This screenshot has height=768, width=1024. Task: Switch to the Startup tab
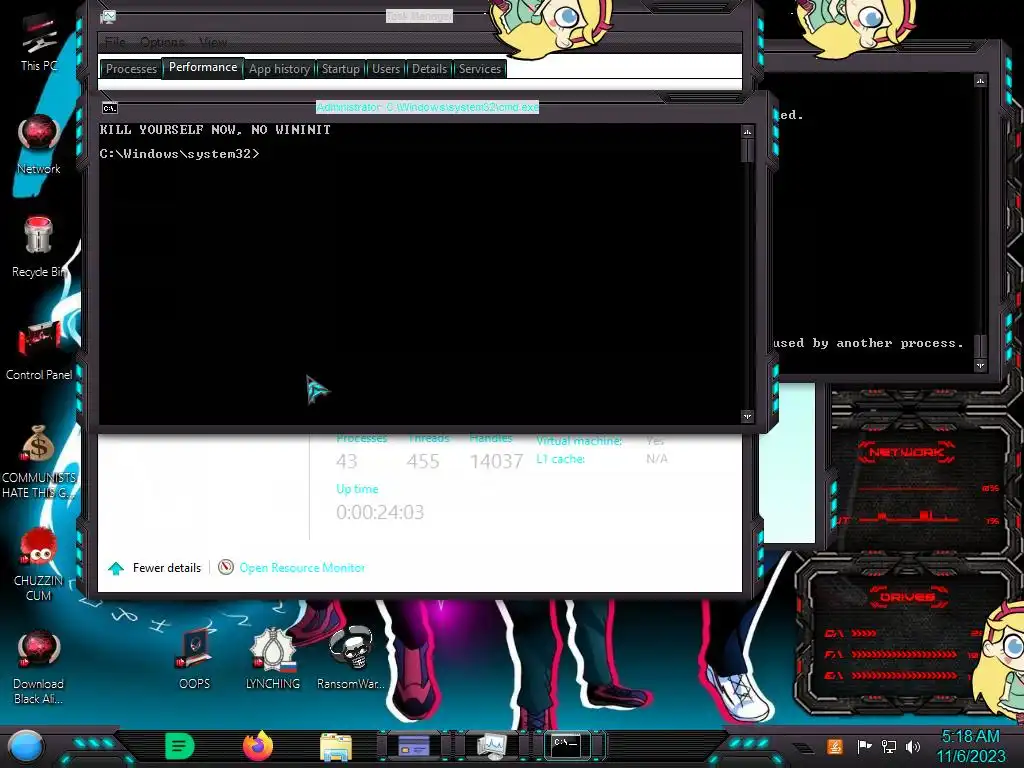341,69
